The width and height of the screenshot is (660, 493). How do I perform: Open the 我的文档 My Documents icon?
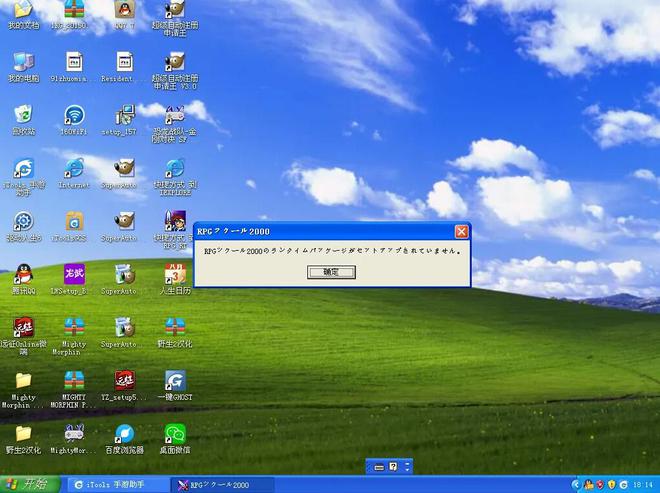24,15
